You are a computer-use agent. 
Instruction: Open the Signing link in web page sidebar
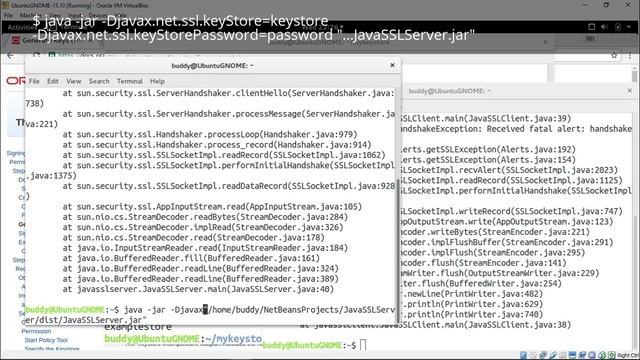[x=16, y=153]
